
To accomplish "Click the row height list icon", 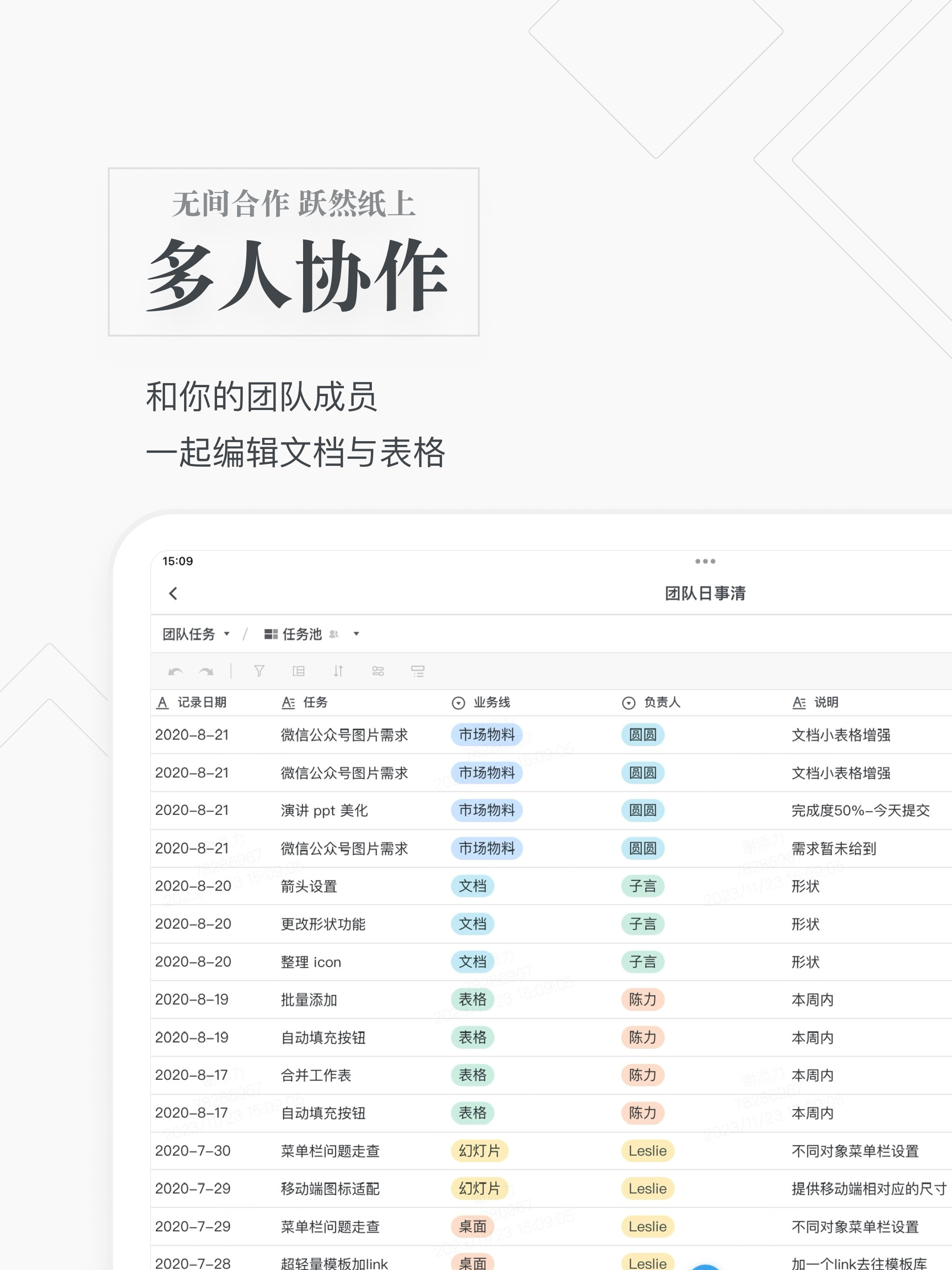I will [x=417, y=671].
